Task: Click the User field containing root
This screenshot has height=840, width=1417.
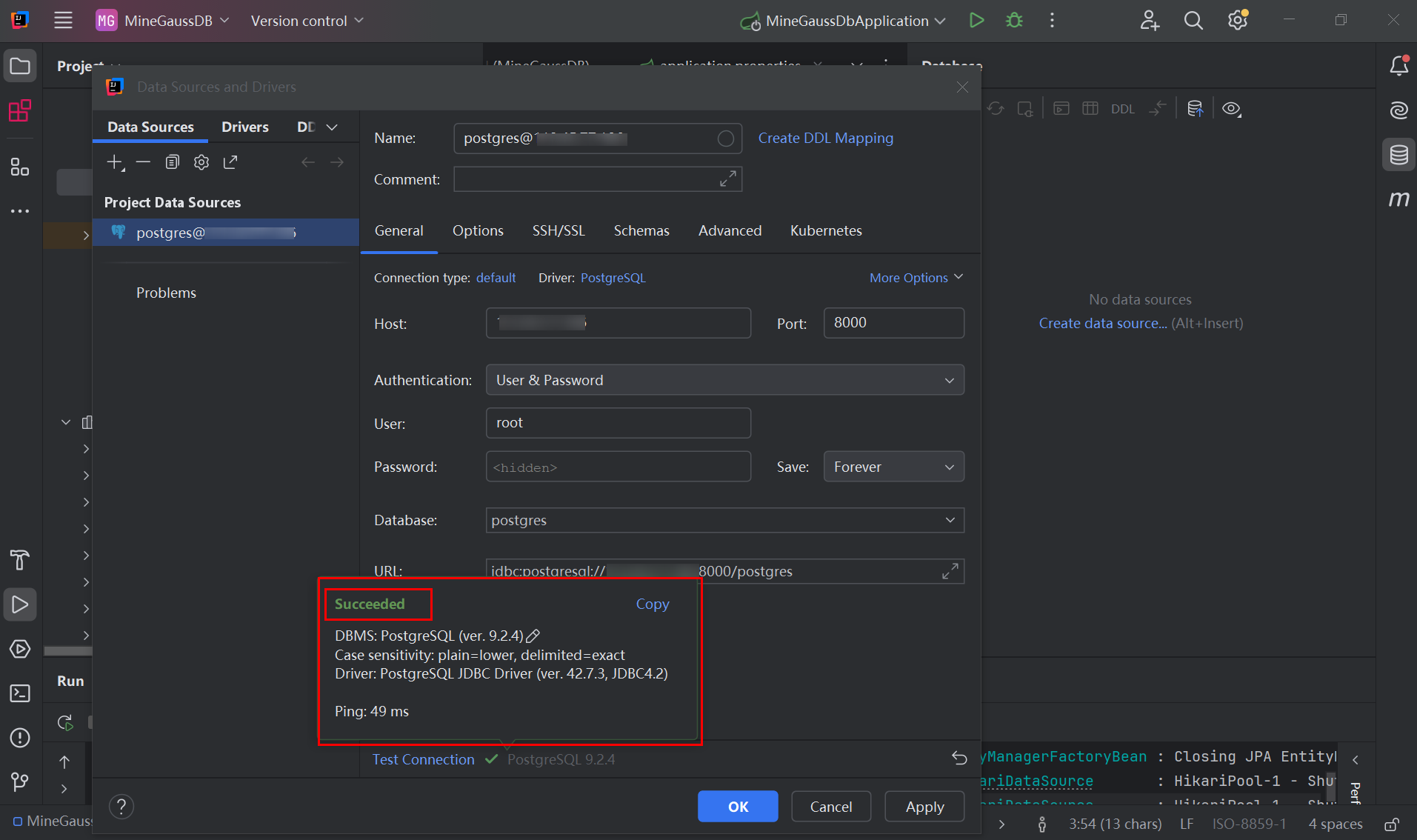Action: coord(618,423)
